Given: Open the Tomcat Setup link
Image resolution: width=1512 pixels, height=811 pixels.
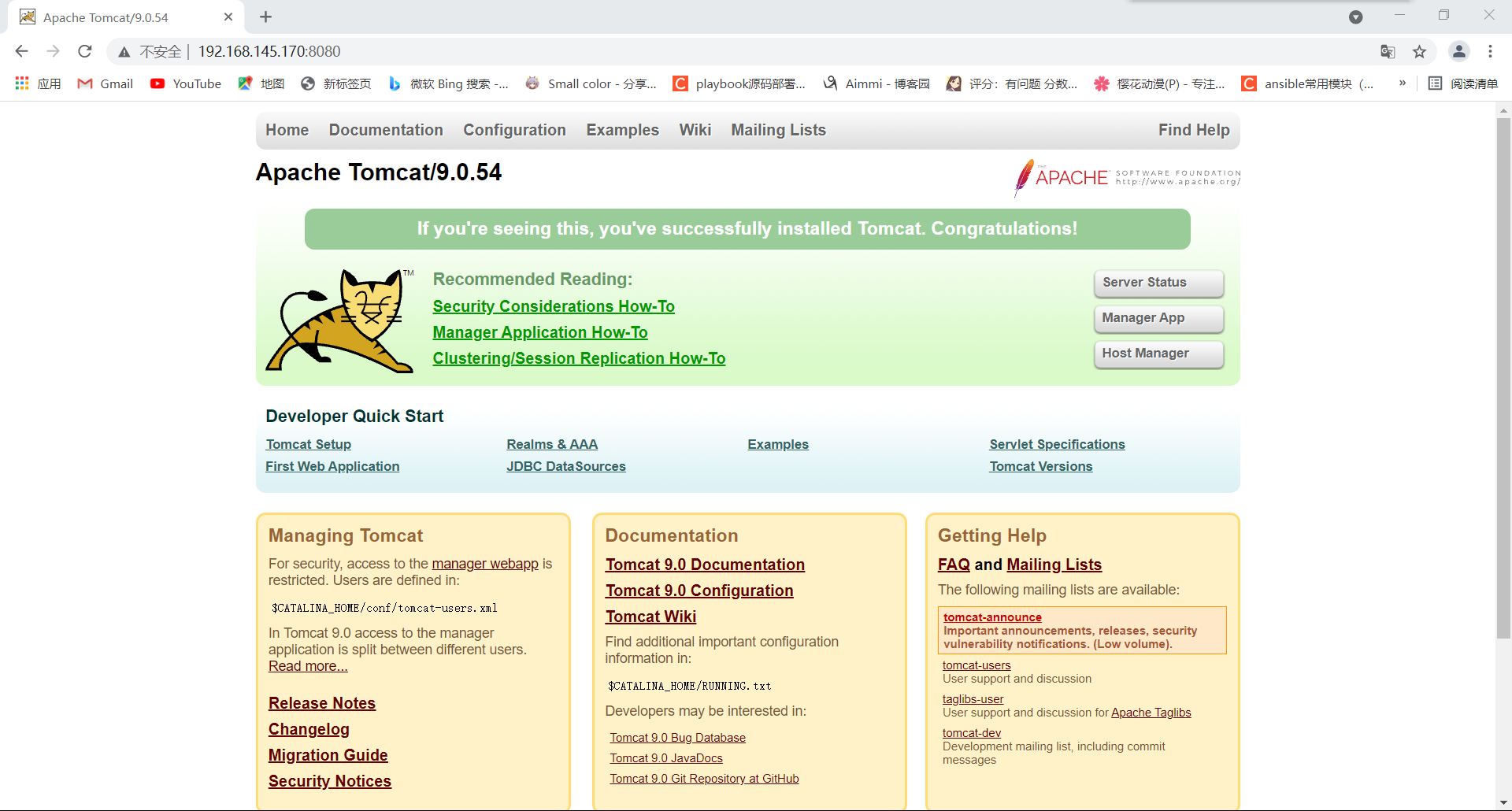Looking at the screenshot, I should pos(309,444).
